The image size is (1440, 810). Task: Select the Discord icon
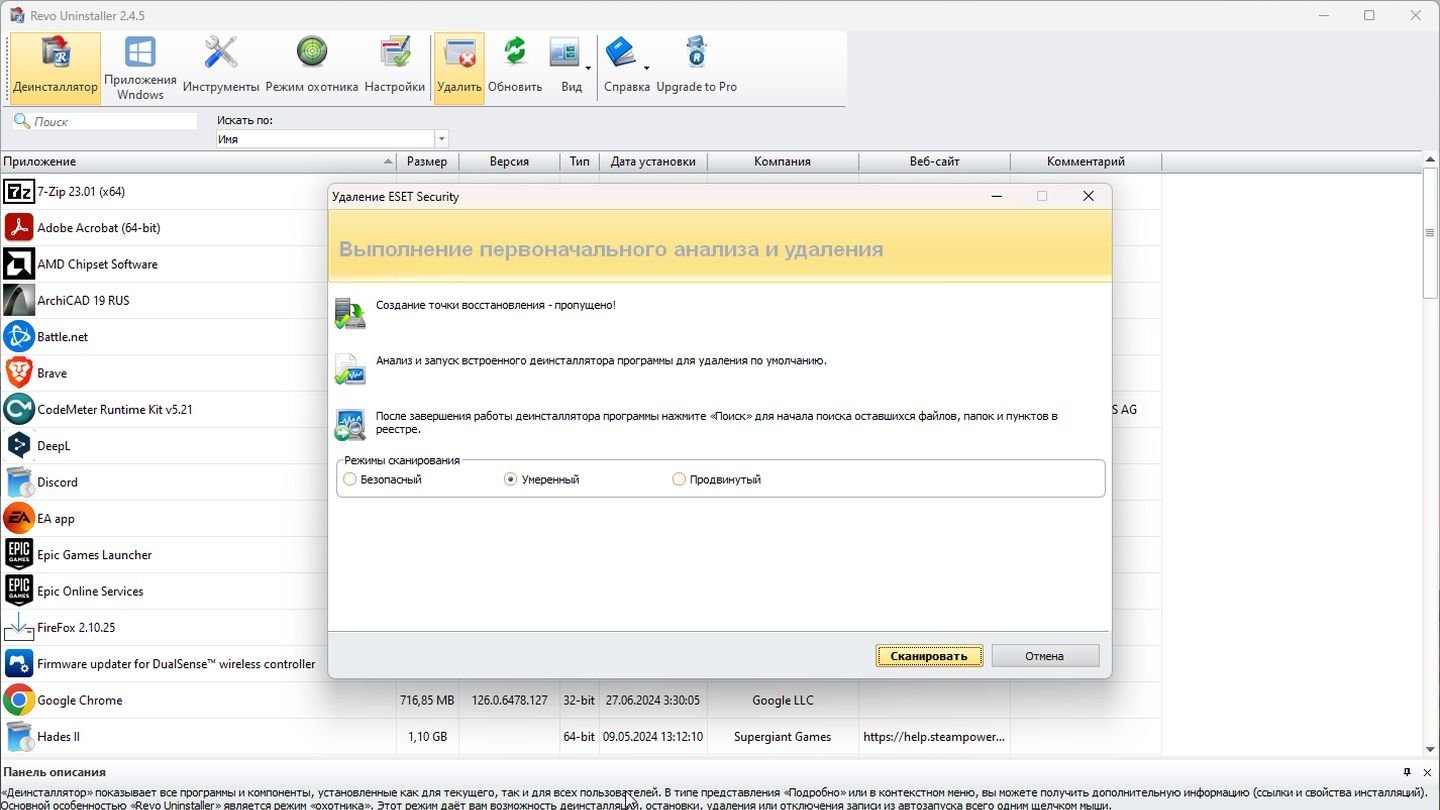pyautogui.click(x=18, y=482)
